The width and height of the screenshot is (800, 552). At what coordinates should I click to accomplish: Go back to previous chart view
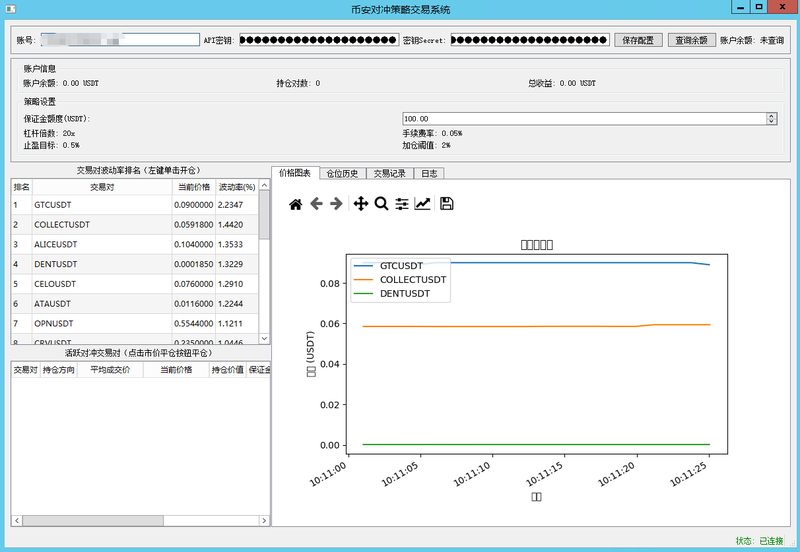316,204
